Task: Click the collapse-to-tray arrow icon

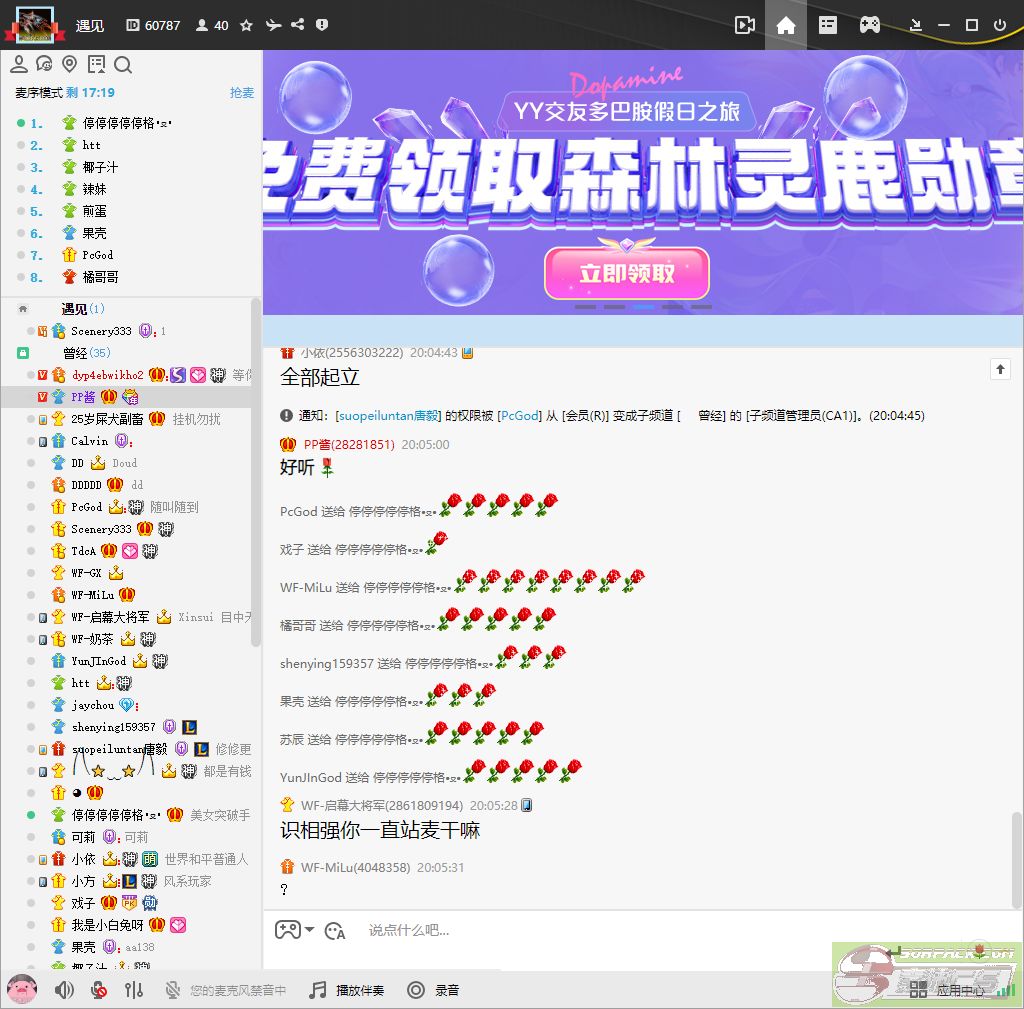Action: coord(916,25)
